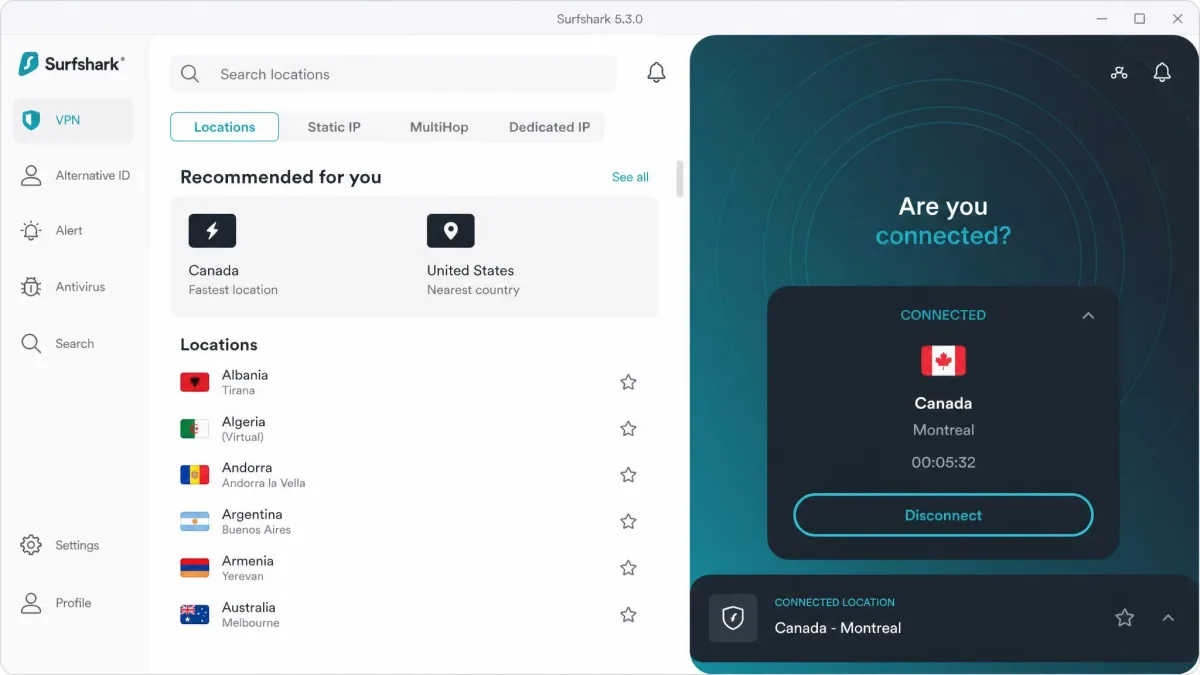
Task: Click the Search locations field
Action: point(393,74)
